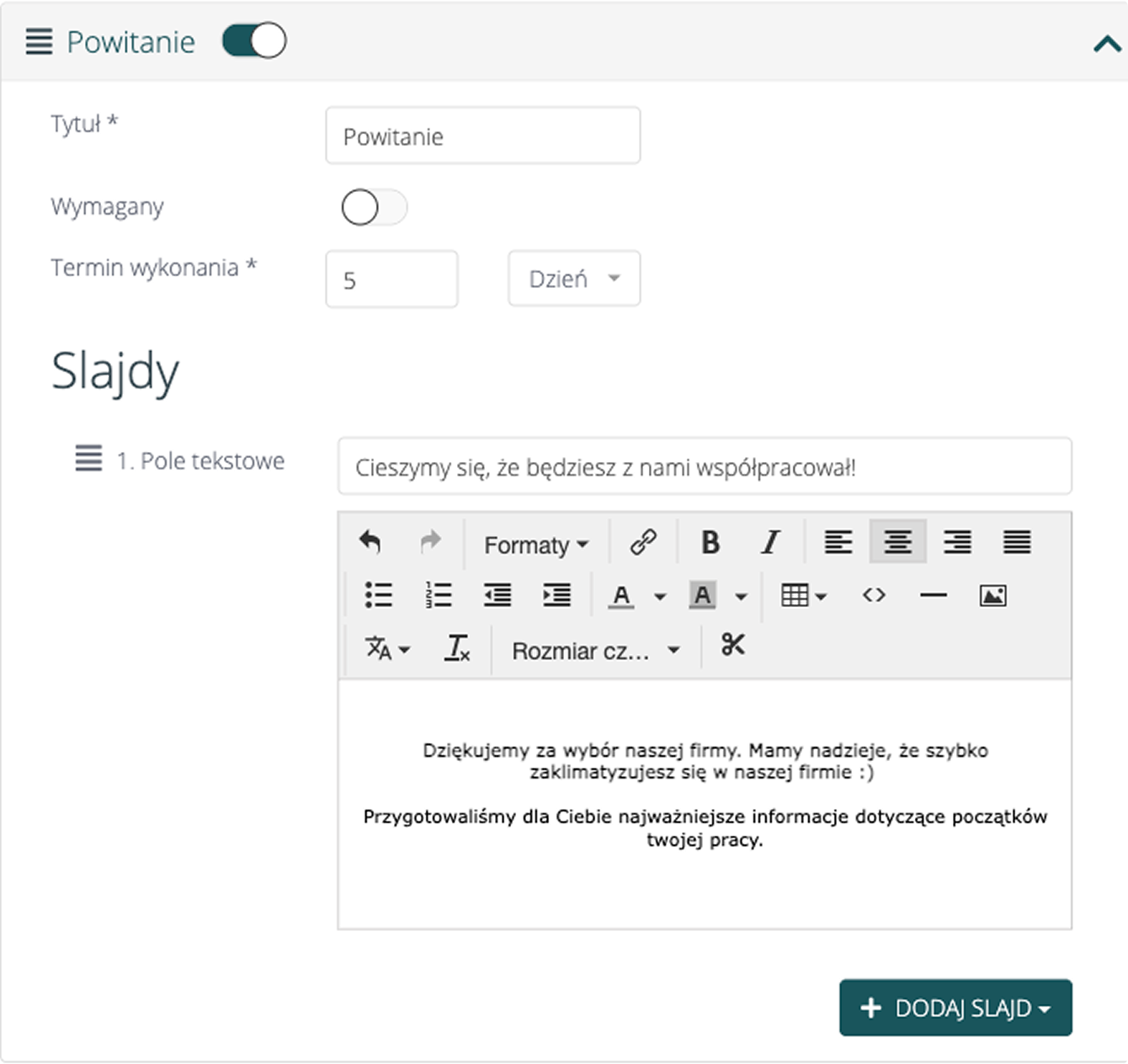
Task: Insert an image into the slide editor
Action: tap(992, 595)
